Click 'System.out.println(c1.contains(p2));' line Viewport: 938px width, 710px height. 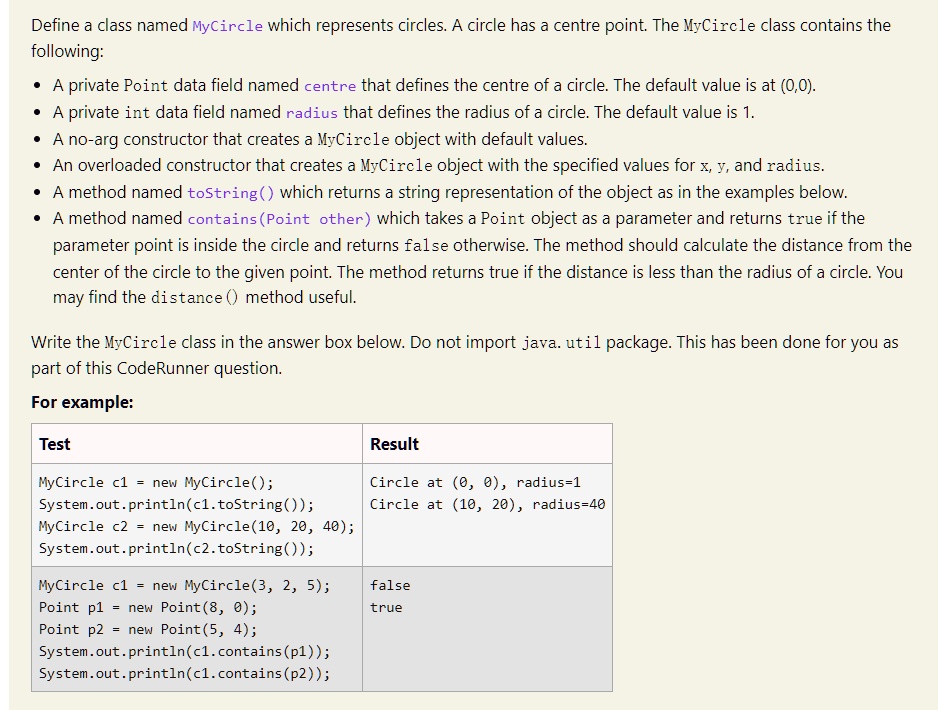184,674
